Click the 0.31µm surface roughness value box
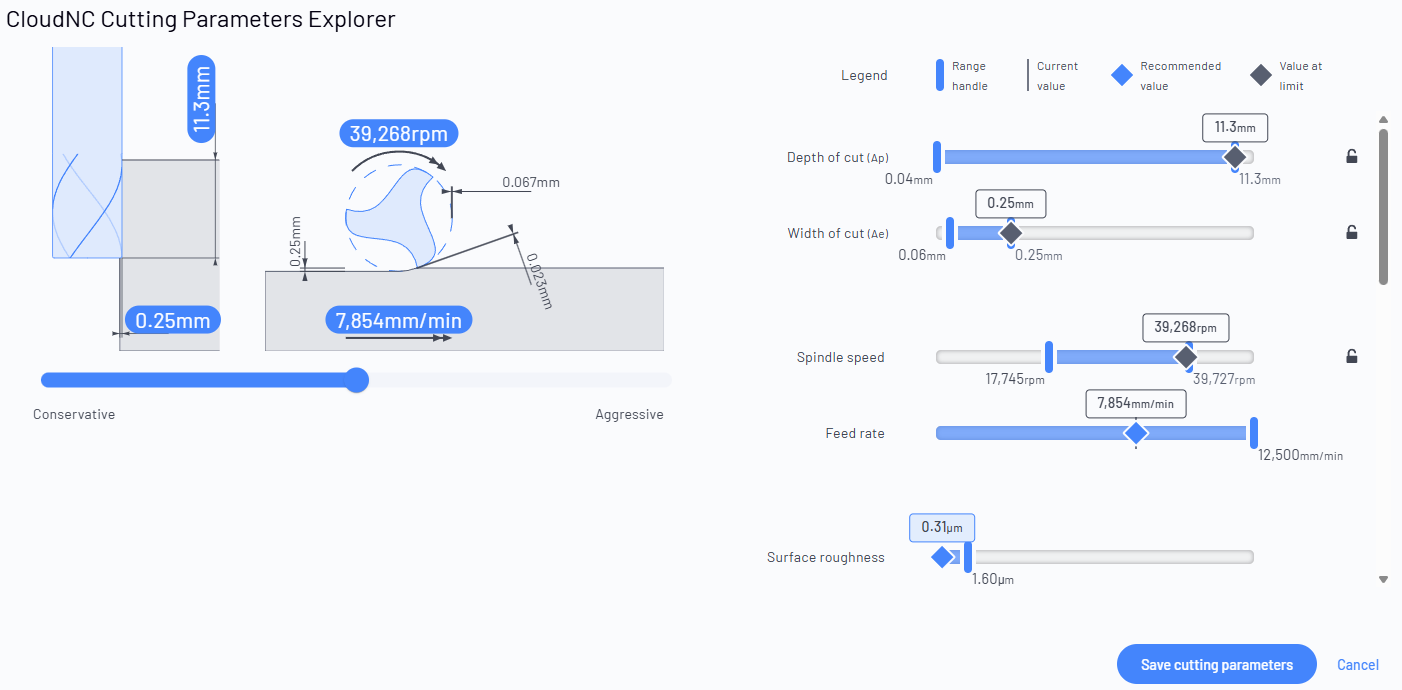 942,527
